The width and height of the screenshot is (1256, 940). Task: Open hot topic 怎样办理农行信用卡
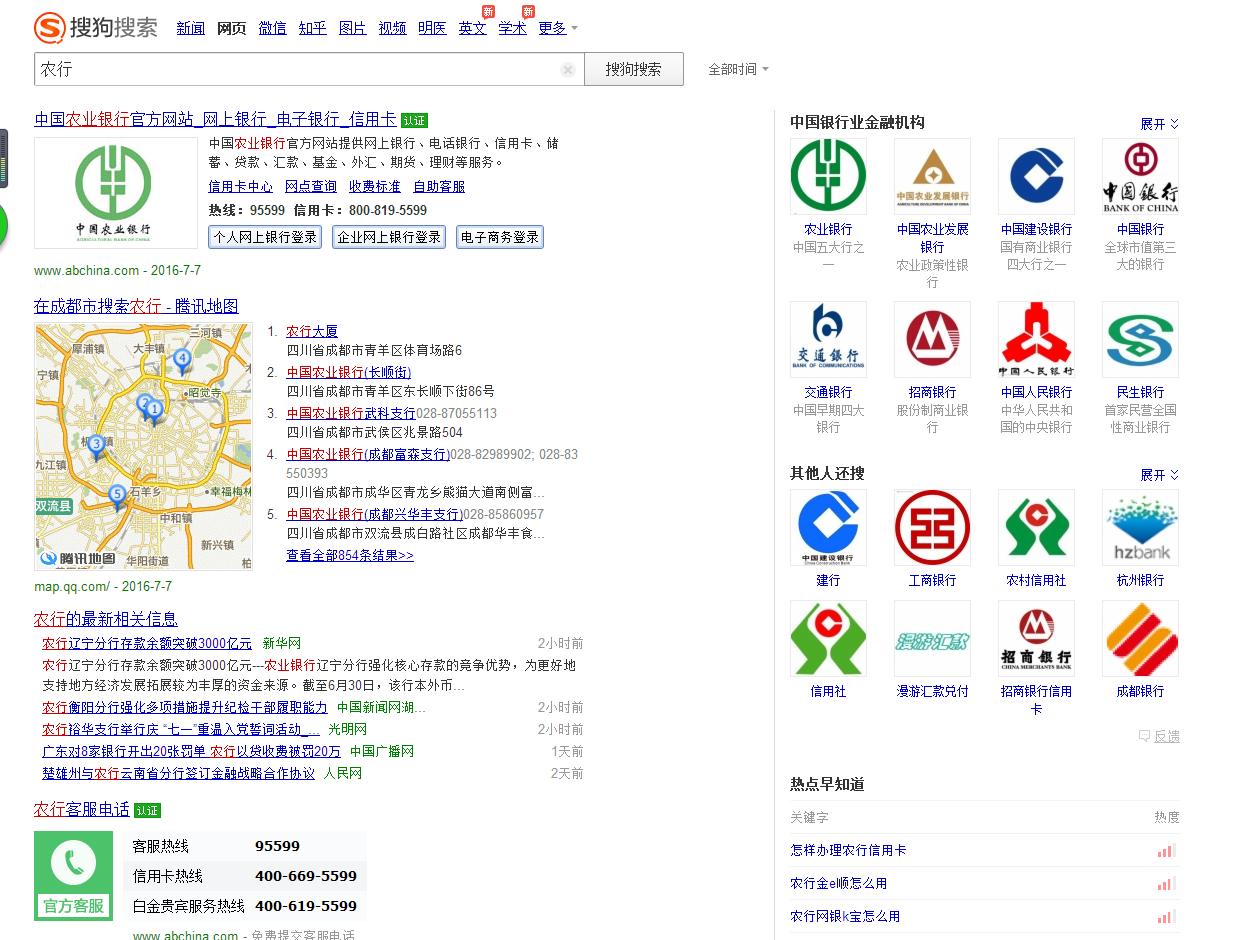[848, 850]
